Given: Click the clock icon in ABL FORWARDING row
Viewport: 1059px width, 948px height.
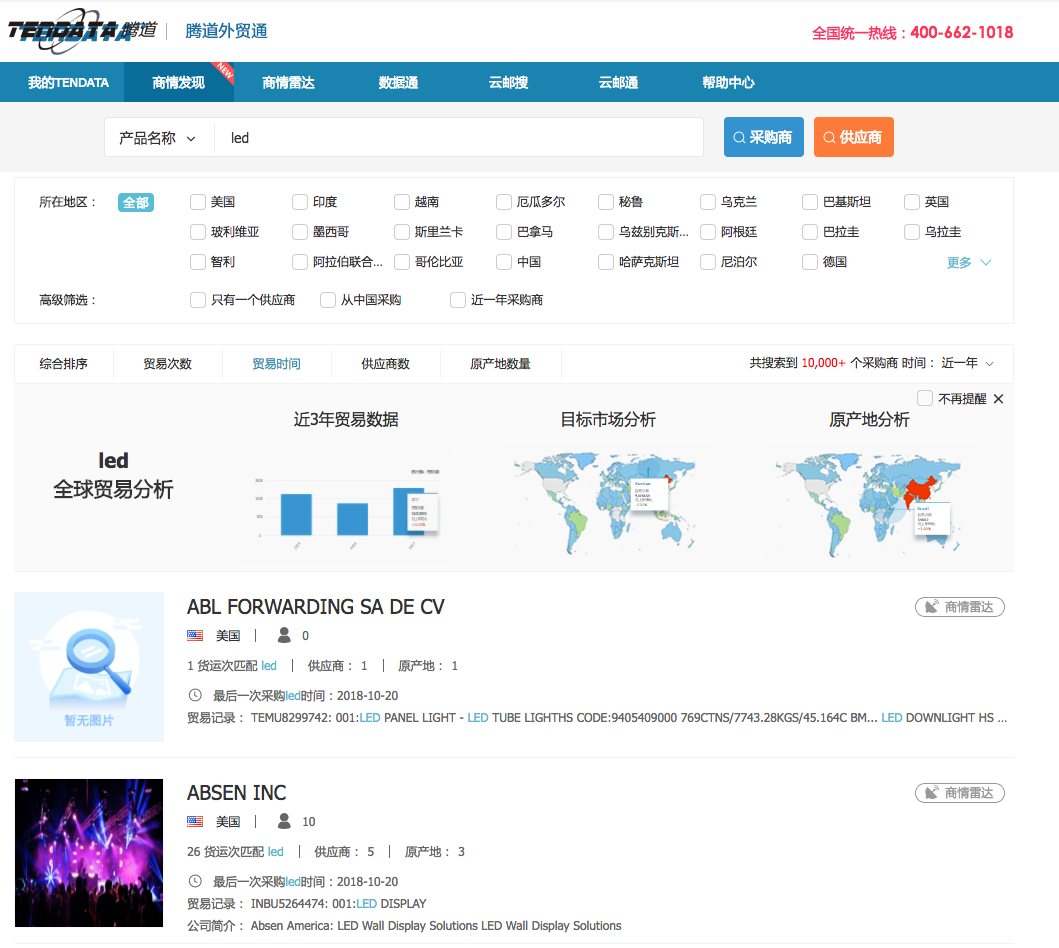Looking at the screenshot, I should [195, 695].
